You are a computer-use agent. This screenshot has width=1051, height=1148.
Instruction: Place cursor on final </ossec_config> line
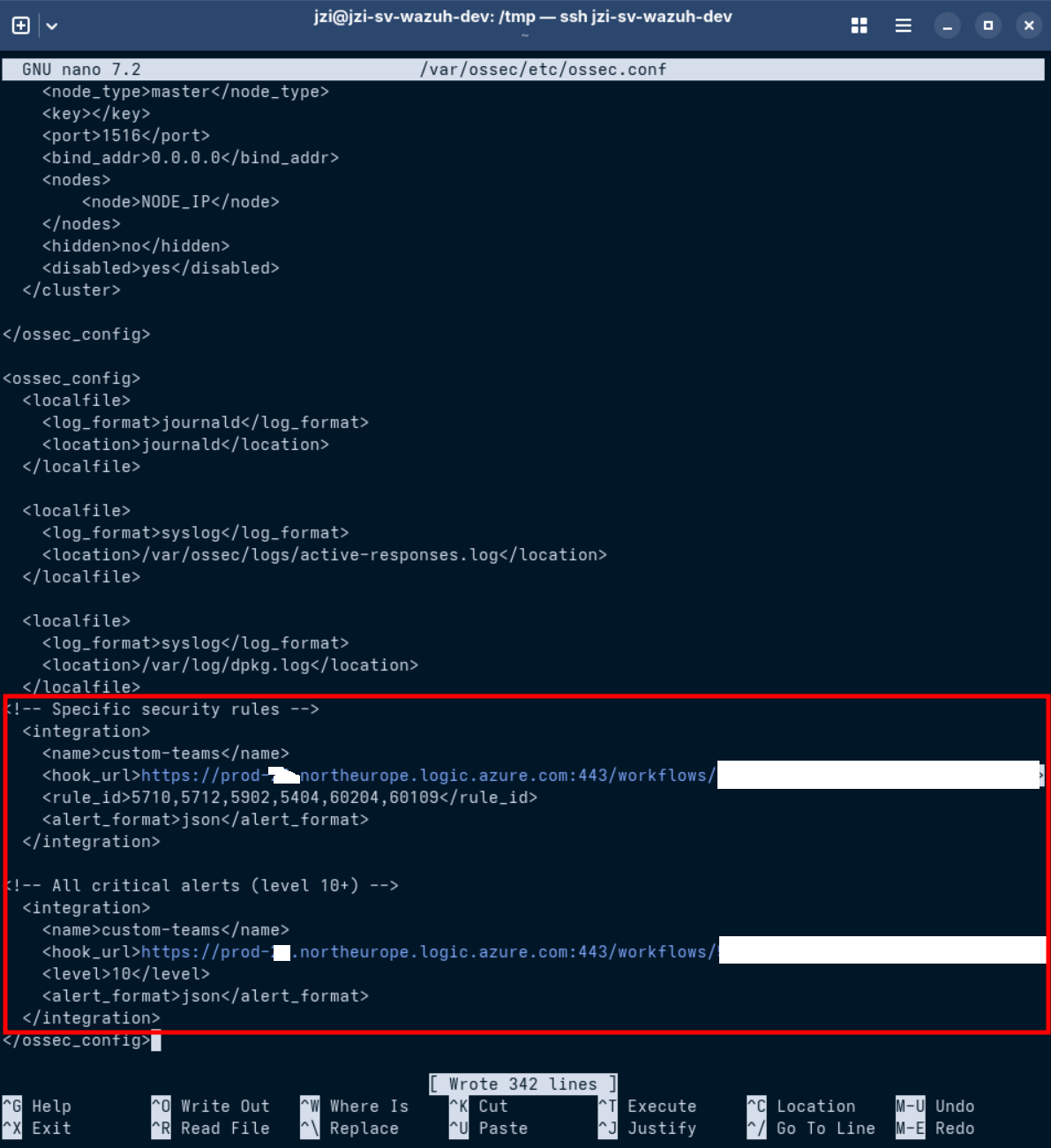[77, 1040]
